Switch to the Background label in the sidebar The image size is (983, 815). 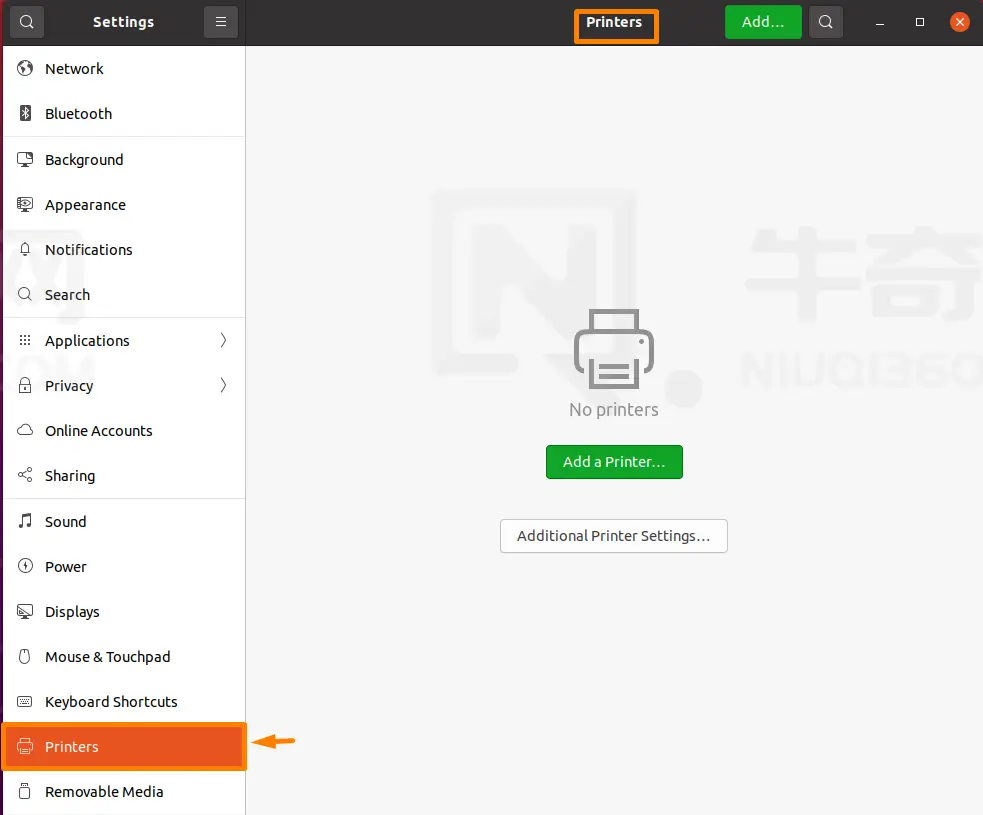(84, 160)
